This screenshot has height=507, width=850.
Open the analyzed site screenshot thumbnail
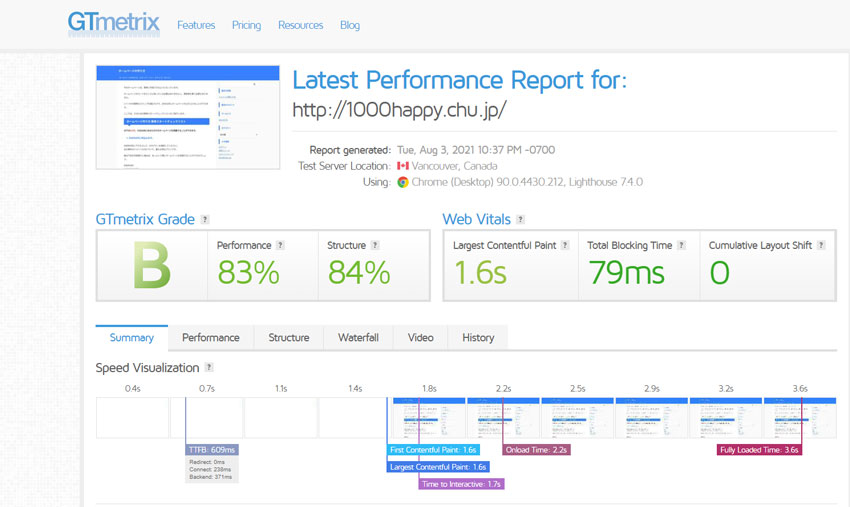(x=188, y=117)
